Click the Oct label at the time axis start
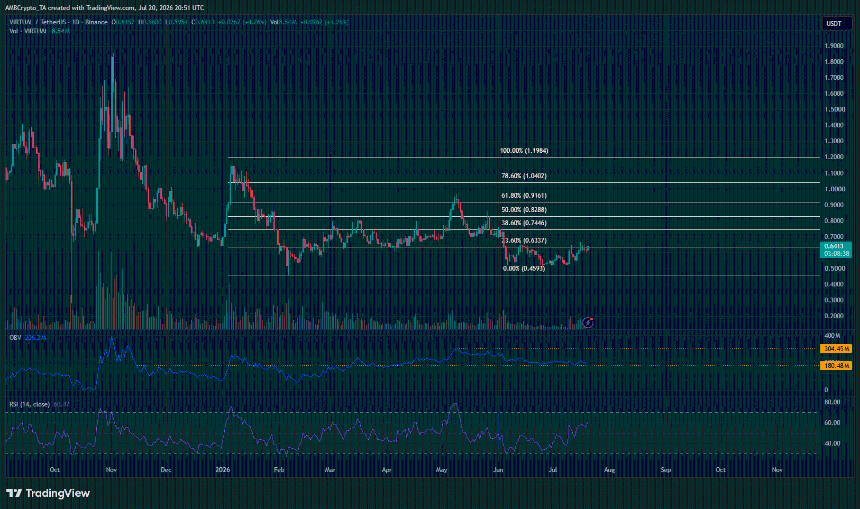Screen dimensions: 860x509 point(54,470)
